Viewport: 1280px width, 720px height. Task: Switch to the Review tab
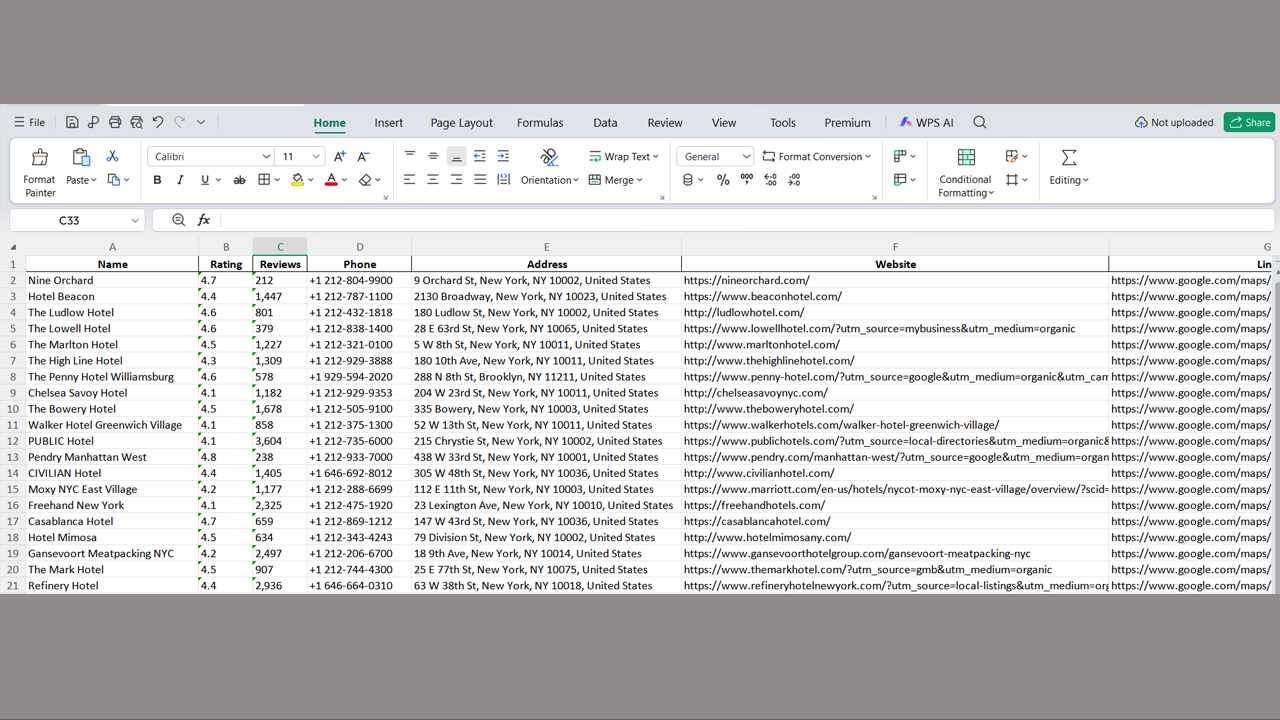(x=665, y=122)
